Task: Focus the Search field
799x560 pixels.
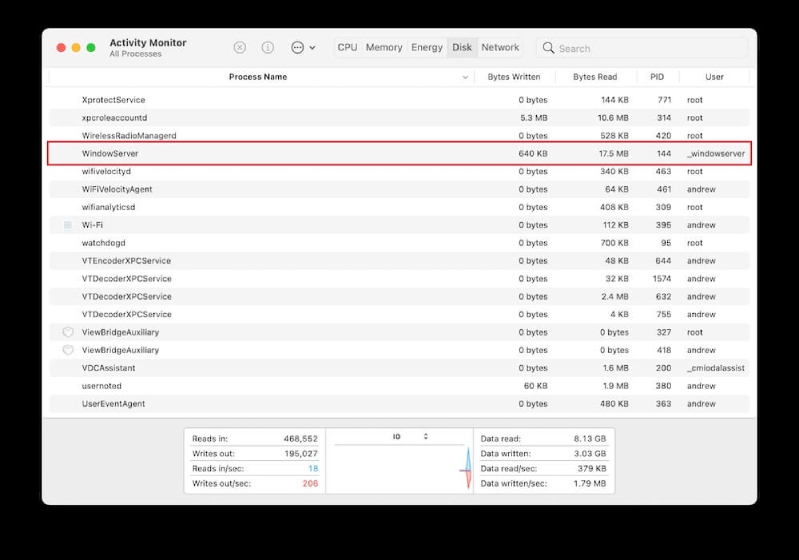Action: (x=642, y=48)
